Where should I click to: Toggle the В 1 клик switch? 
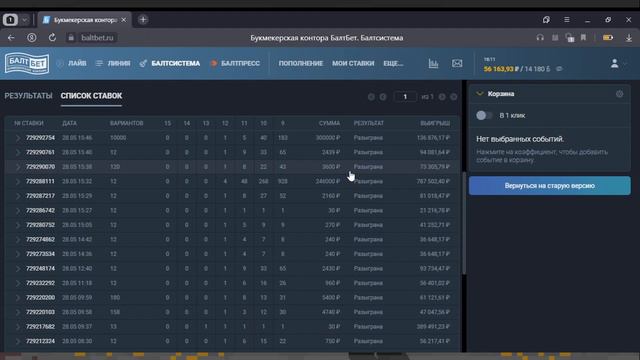pos(484,116)
